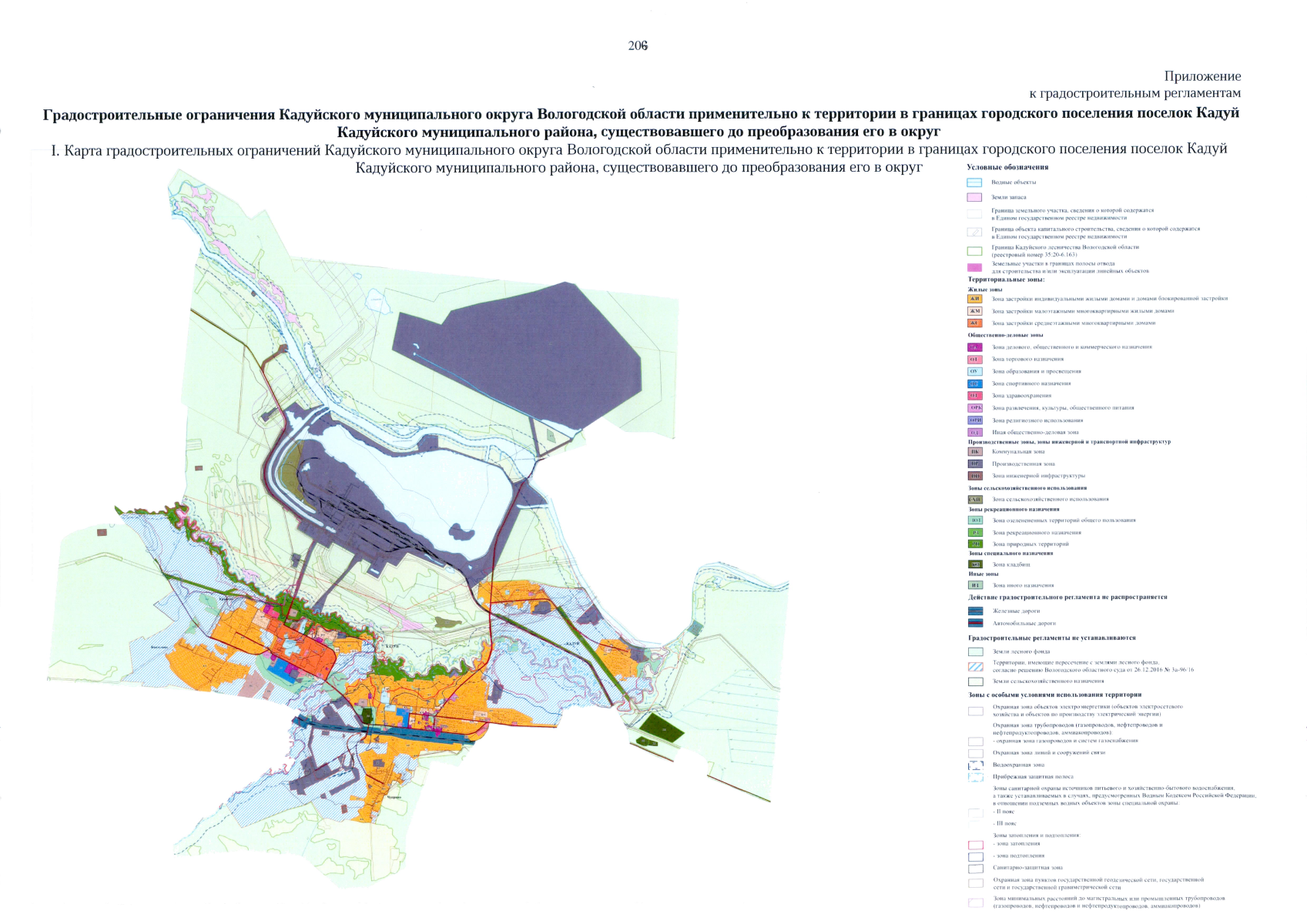
Task: Click the ОТ trade zone legend symbol
Action: point(974,360)
